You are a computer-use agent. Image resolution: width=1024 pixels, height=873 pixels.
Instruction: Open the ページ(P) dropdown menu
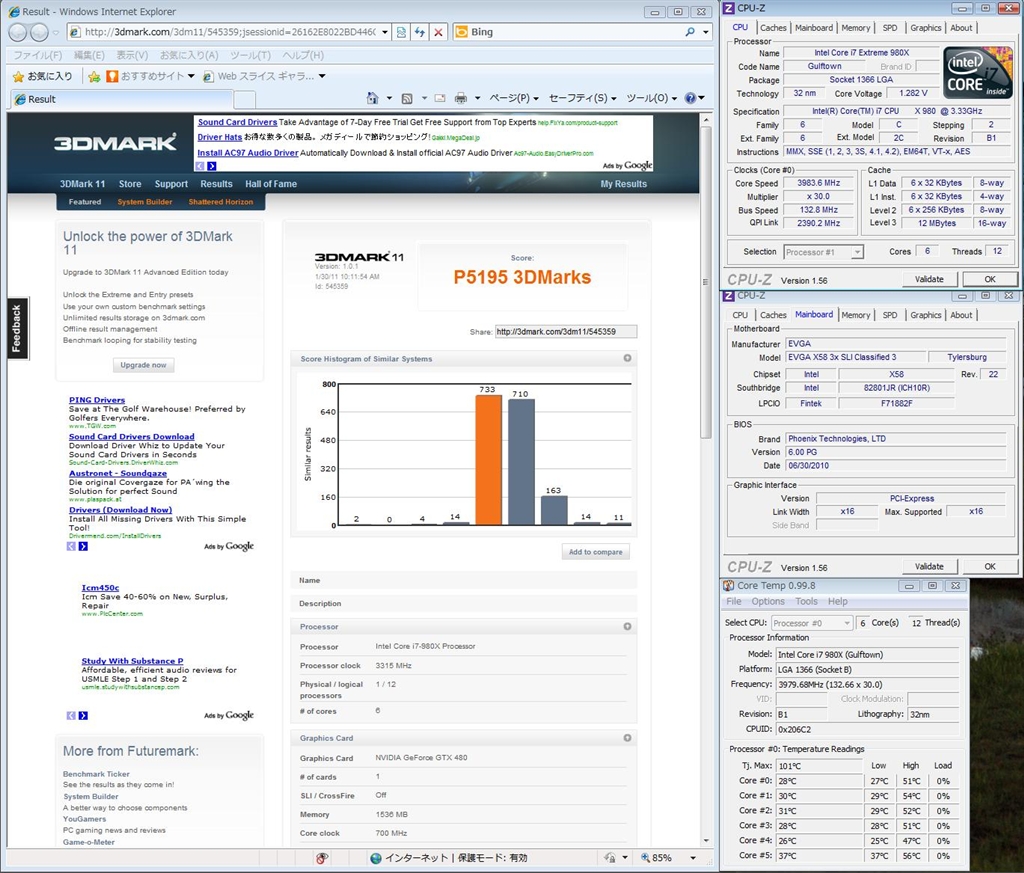coord(514,99)
